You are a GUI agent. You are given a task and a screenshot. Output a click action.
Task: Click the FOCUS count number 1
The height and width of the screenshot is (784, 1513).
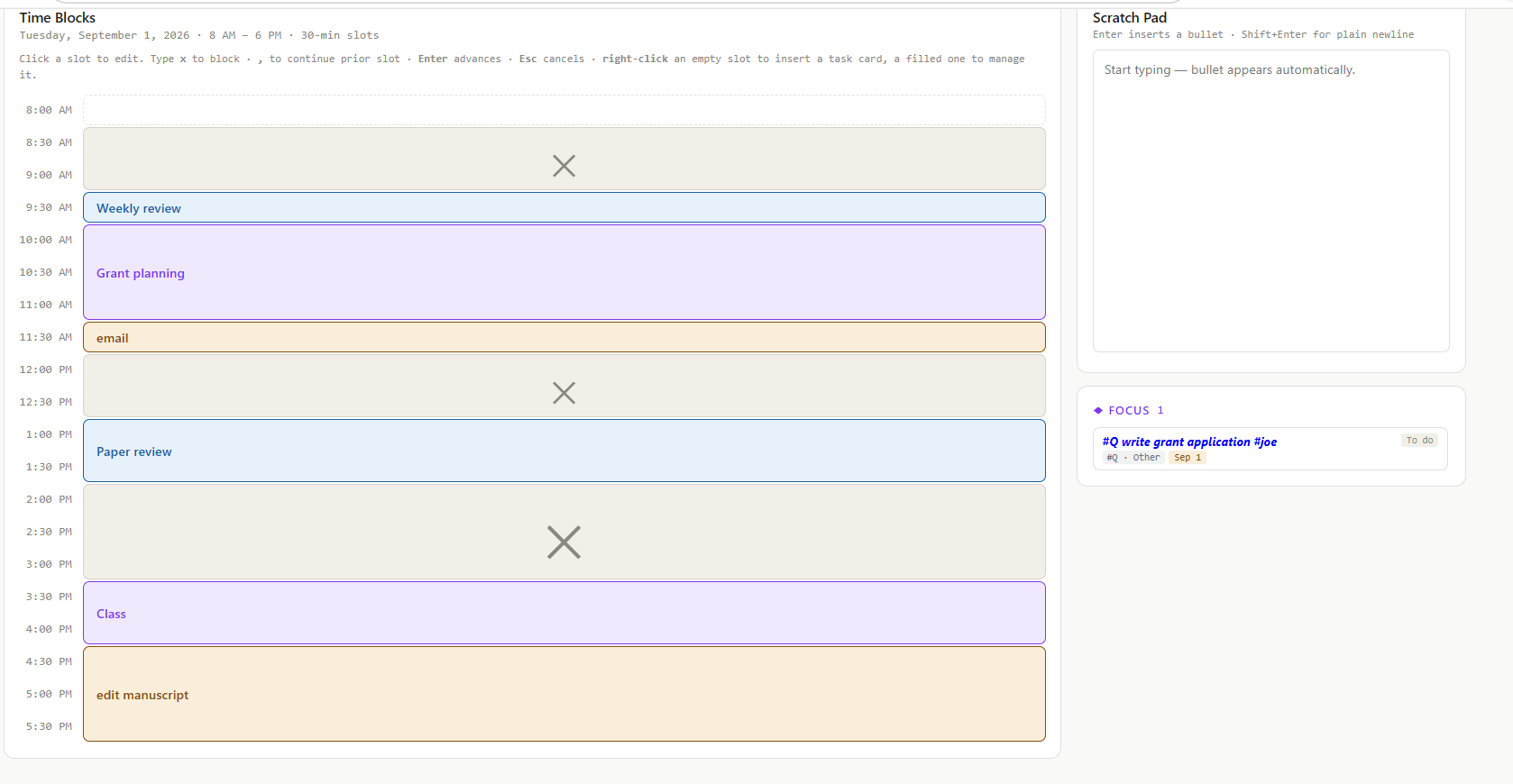pos(1160,411)
